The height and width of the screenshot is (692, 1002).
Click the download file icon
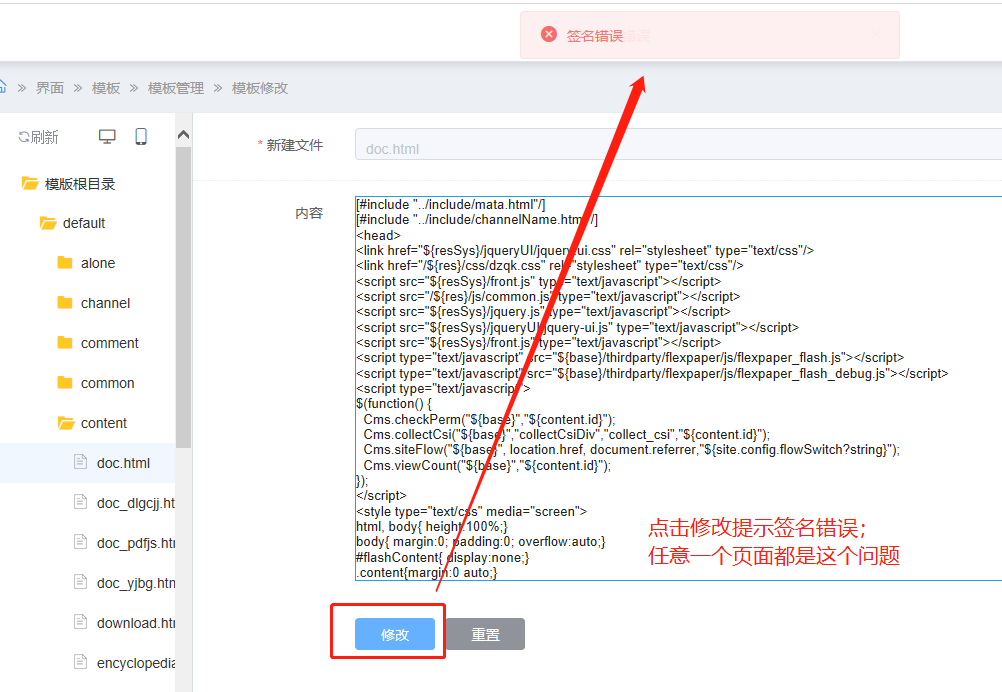tap(81, 621)
